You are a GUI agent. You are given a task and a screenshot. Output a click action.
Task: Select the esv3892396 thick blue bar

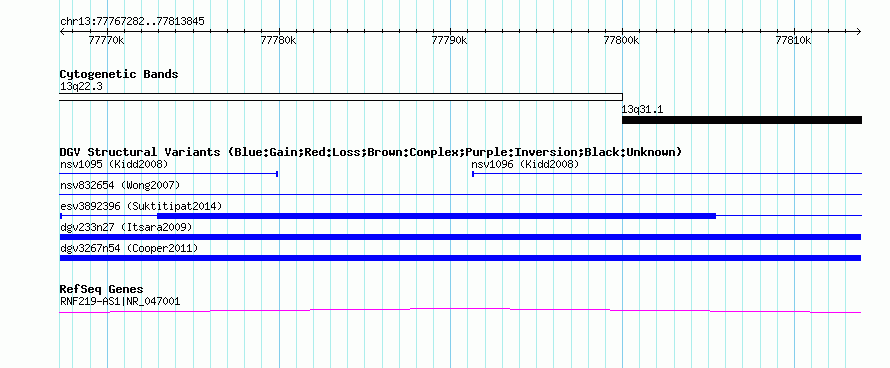tap(436, 216)
